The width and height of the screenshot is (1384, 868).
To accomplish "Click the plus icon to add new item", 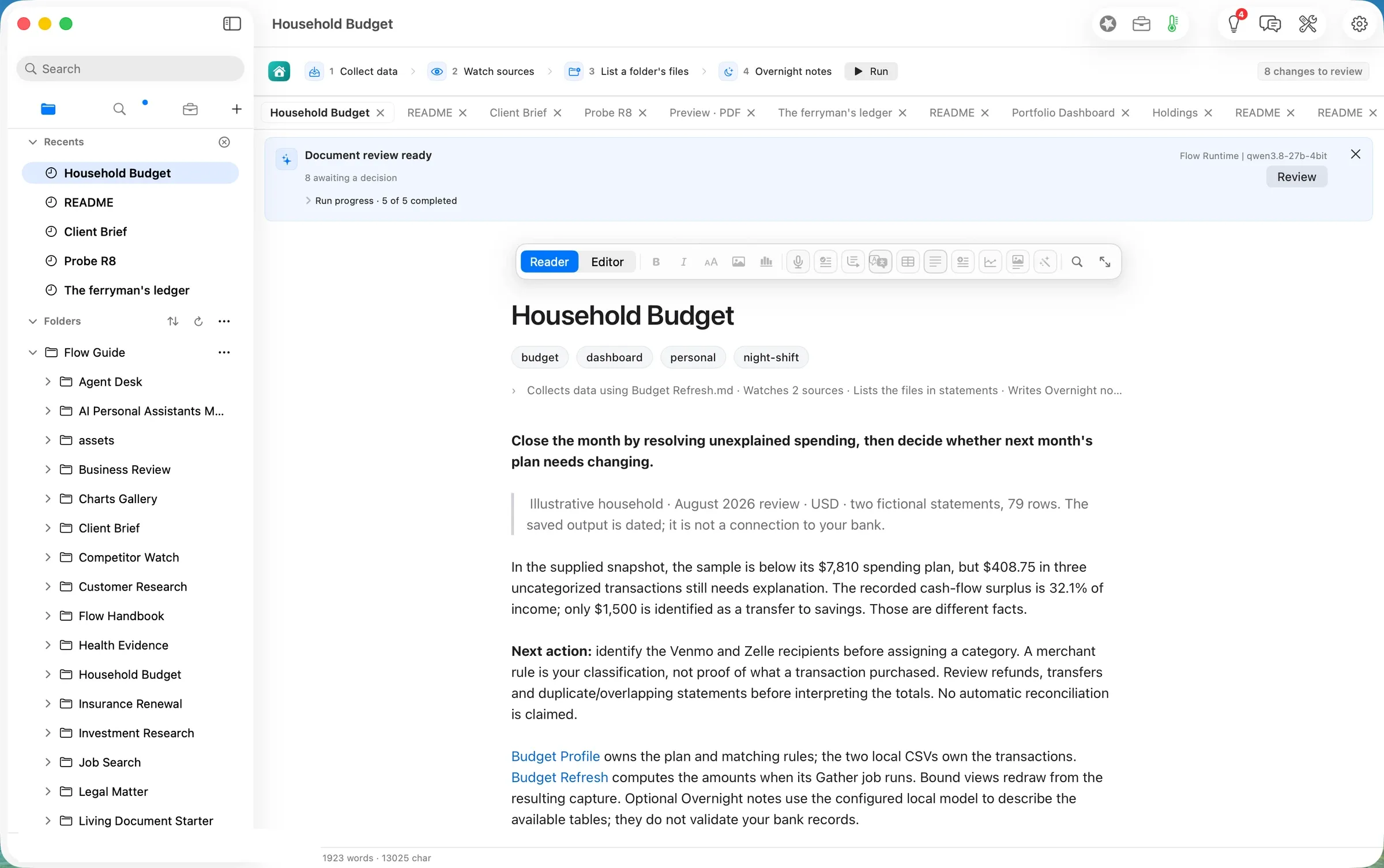I will 236,109.
